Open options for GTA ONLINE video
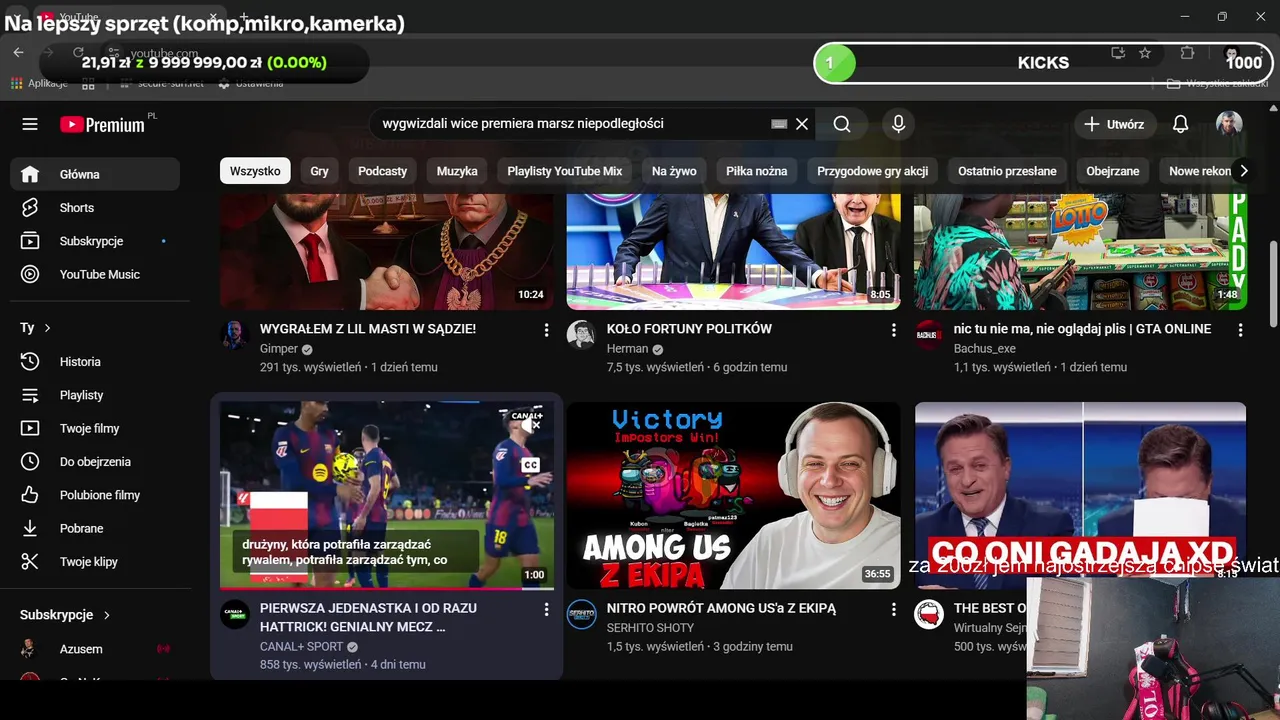The width and height of the screenshot is (1280, 720). coord(1239,330)
